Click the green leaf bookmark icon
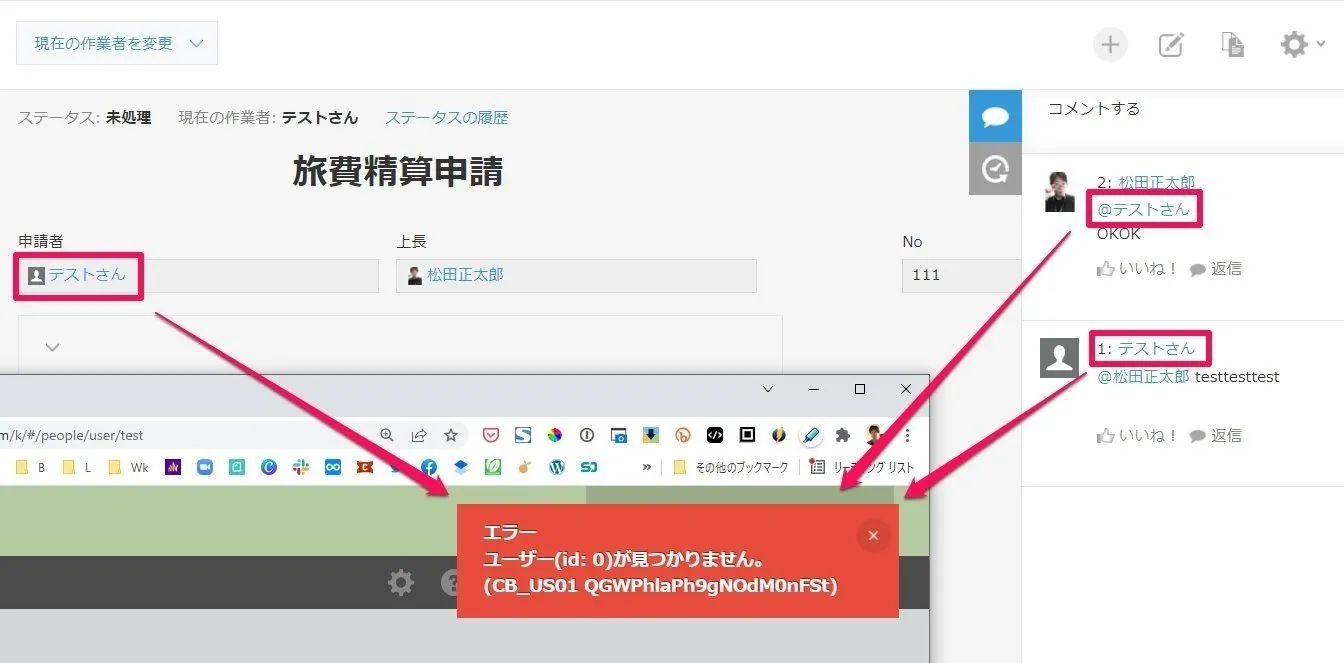The width and height of the screenshot is (1344, 663). click(x=493, y=467)
